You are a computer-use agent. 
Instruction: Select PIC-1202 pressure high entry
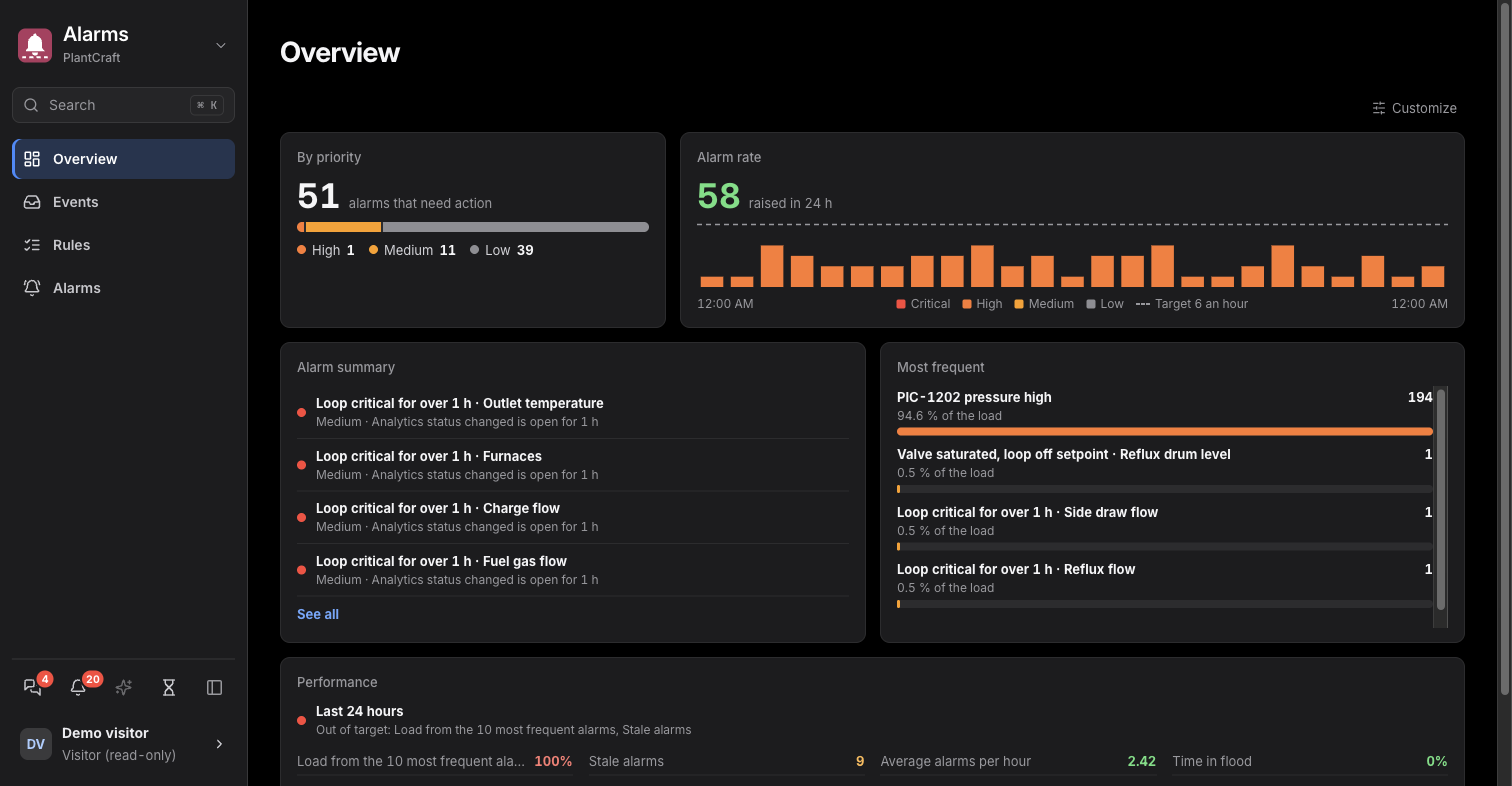click(x=1165, y=412)
